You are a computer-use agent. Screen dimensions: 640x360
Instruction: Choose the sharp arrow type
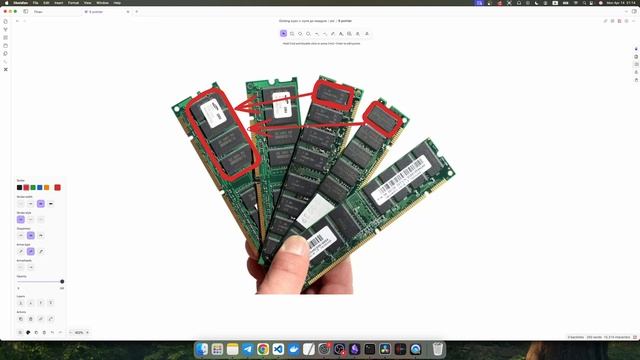(x=21, y=251)
